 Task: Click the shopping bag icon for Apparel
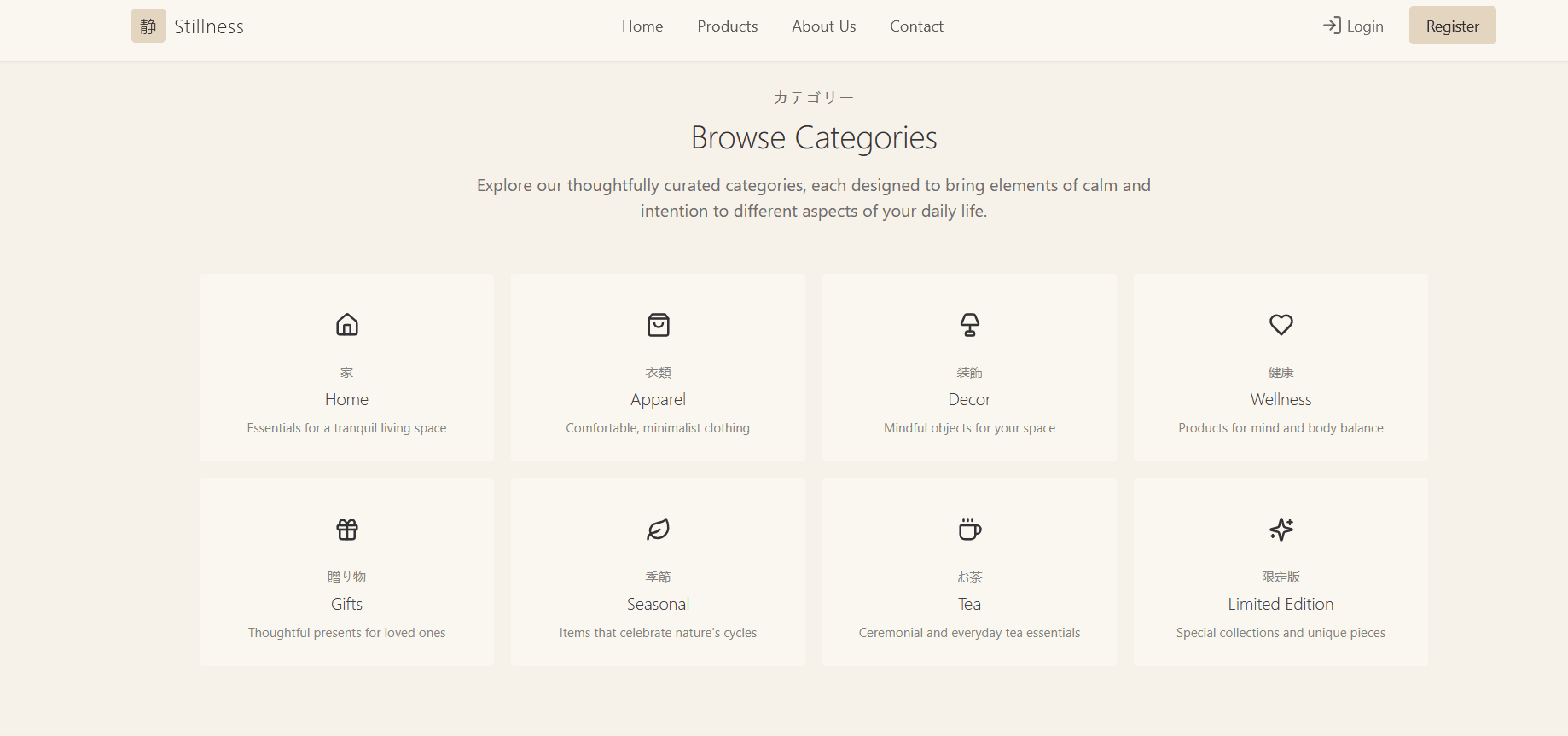pyautogui.click(x=659, y=325)
